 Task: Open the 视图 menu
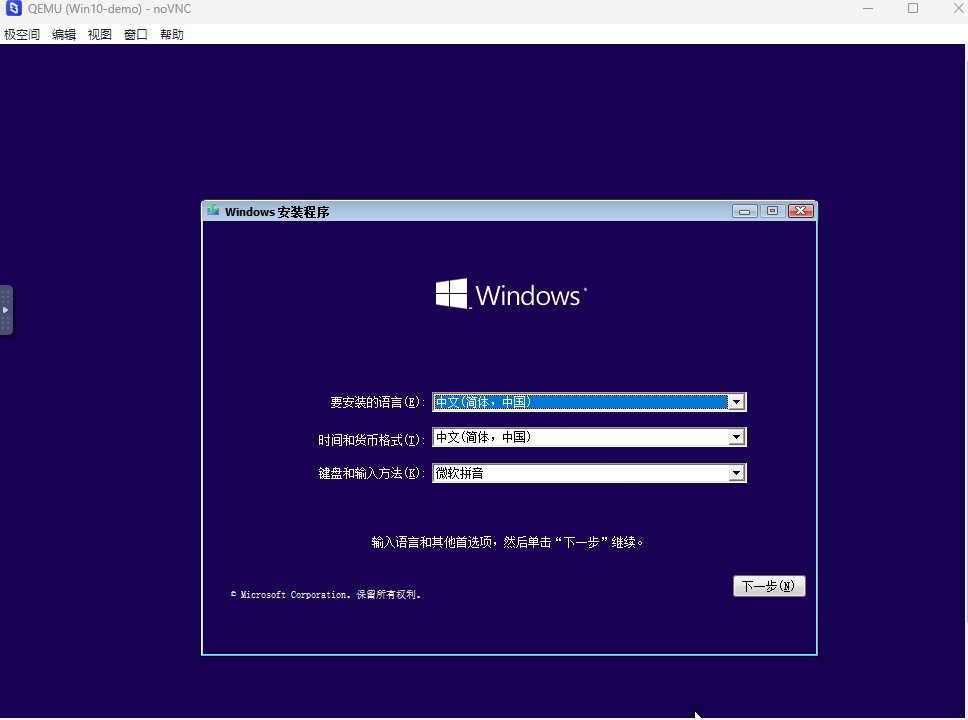tap(99, 34)
